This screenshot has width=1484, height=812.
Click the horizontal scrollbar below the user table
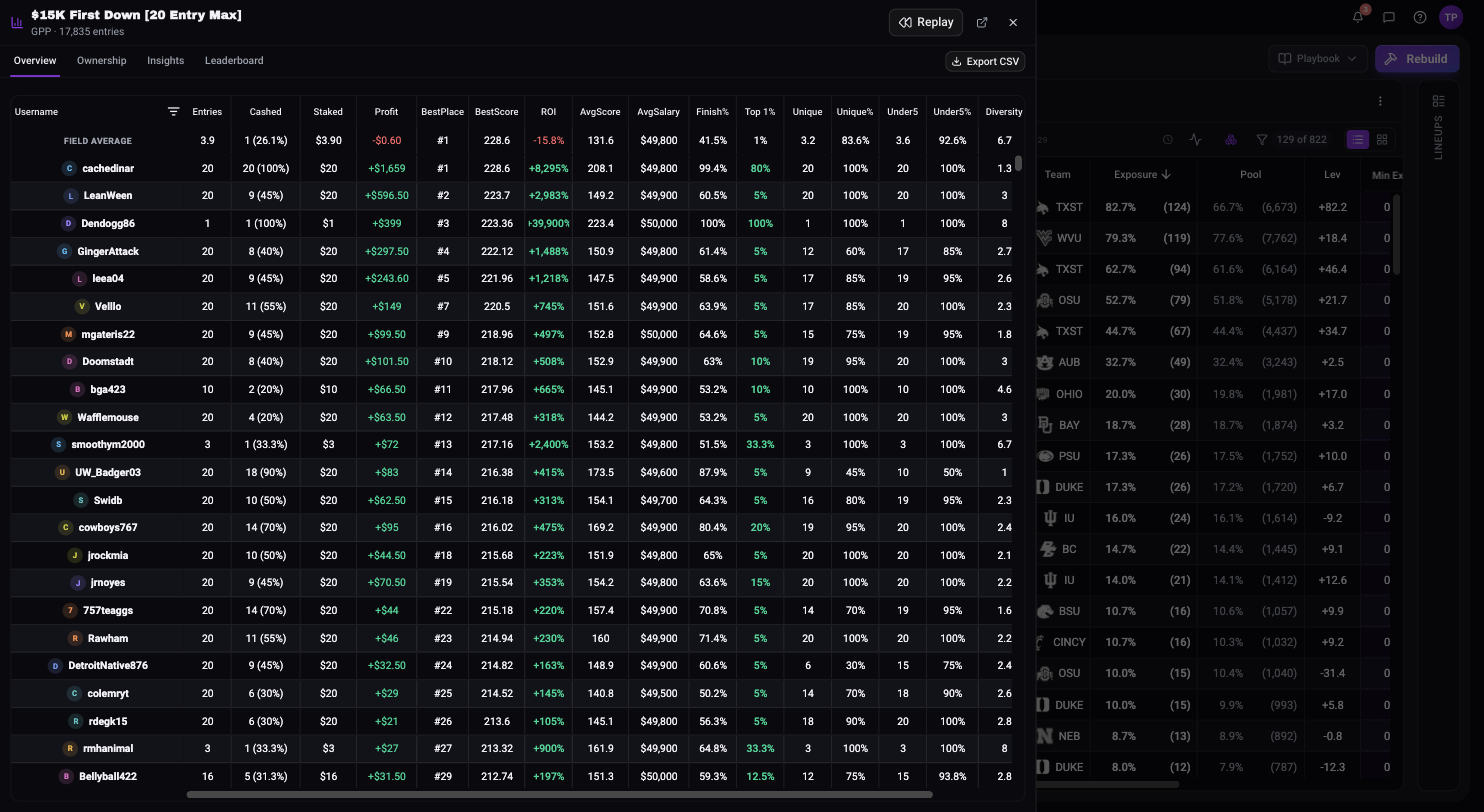click(x=560, y=795)
